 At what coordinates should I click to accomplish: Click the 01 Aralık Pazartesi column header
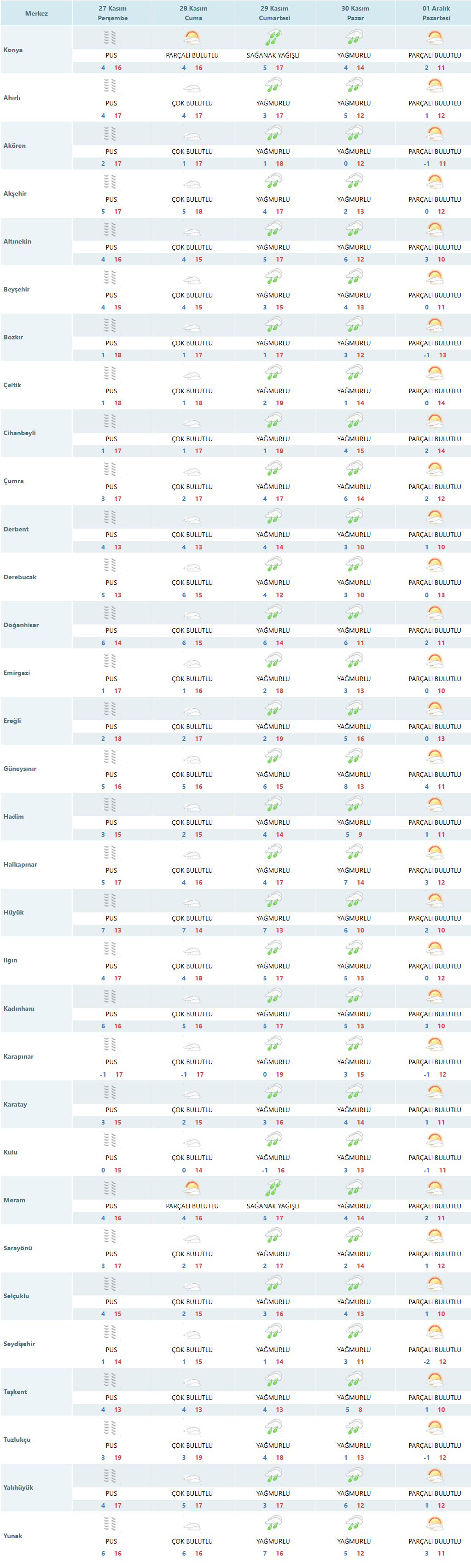point(436,13)
